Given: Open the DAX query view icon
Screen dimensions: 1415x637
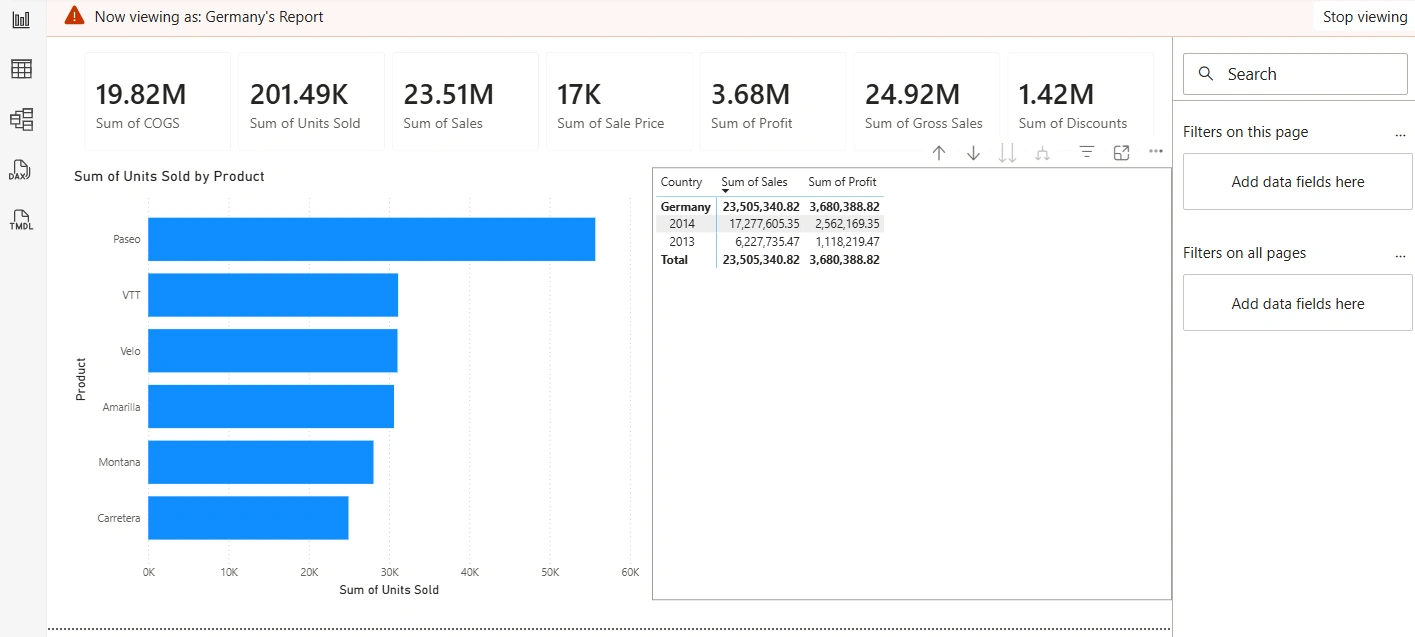Looking at the screenshot, I should coord(21,170).
